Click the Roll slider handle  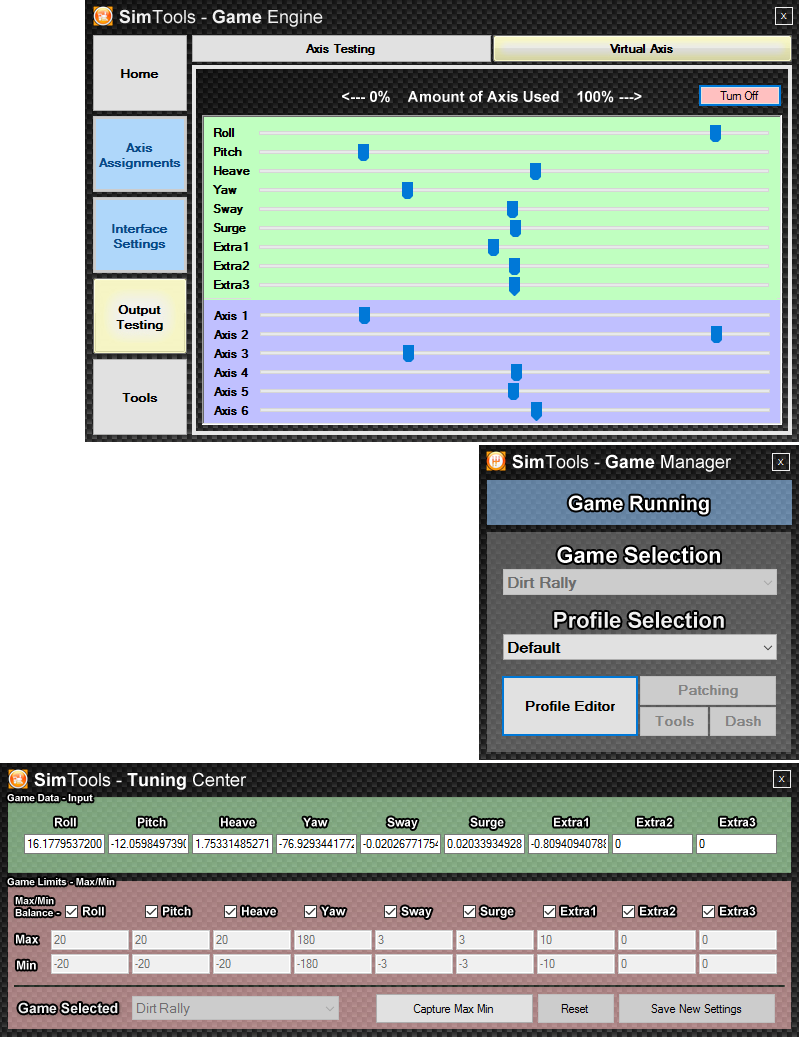715,133
